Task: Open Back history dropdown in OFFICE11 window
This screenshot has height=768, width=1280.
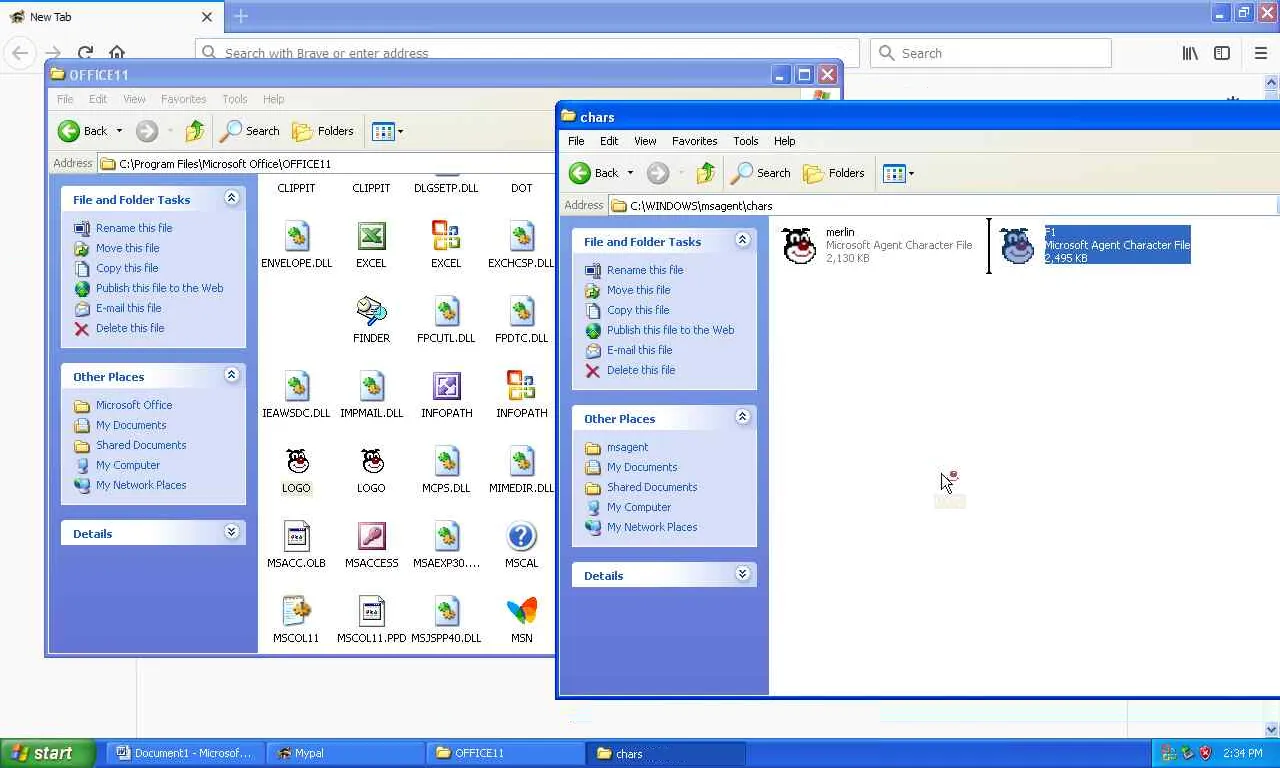Action: (x=119, y=131)
